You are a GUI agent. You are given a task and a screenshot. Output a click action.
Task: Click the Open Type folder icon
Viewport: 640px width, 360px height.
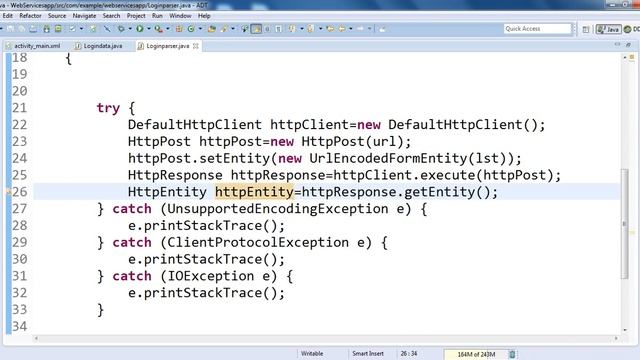(x=211, y=29)
